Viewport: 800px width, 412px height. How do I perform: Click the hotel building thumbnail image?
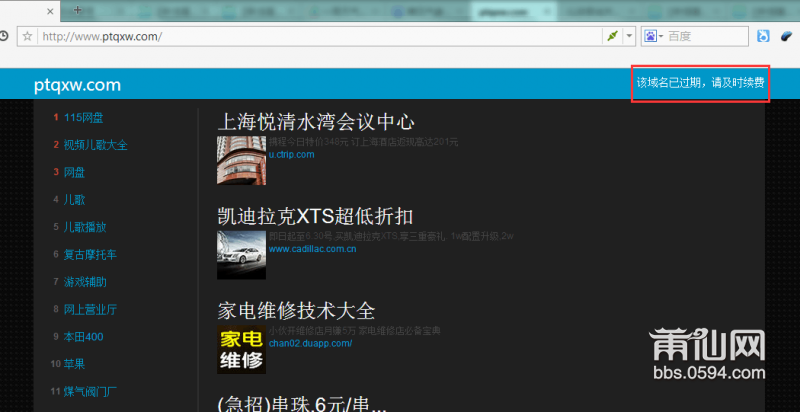(241, 160)
